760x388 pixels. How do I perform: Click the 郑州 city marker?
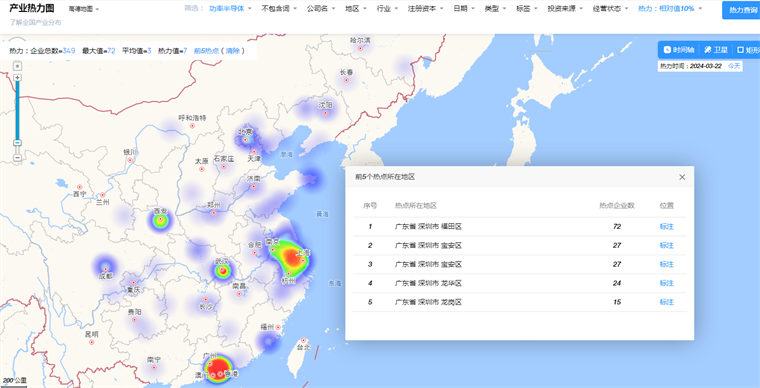coord(213,213)
